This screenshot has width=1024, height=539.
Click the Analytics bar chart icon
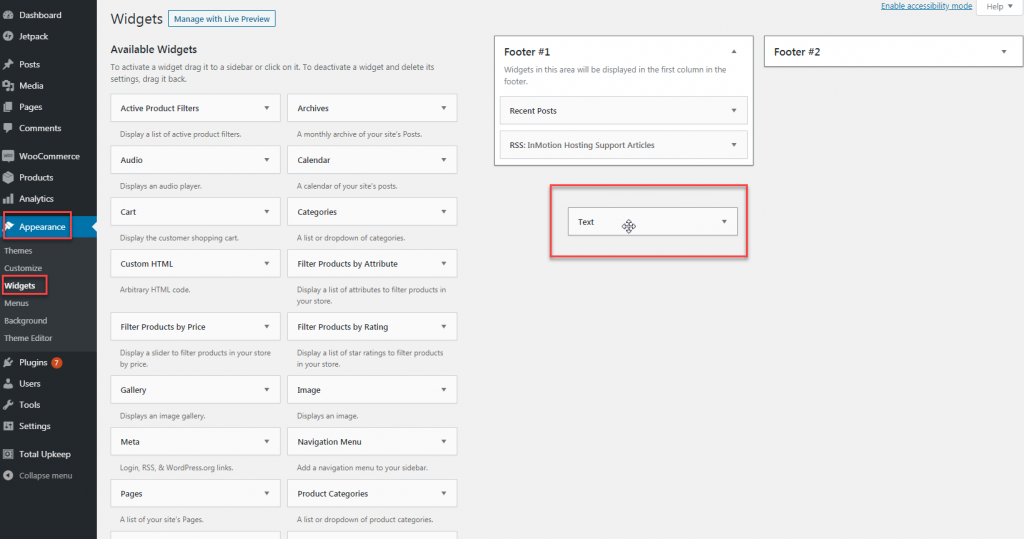coord(9,199)
